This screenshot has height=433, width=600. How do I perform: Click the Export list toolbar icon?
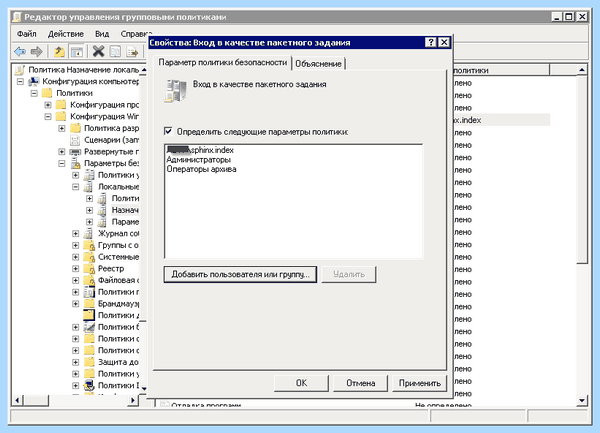click(132, 51)
